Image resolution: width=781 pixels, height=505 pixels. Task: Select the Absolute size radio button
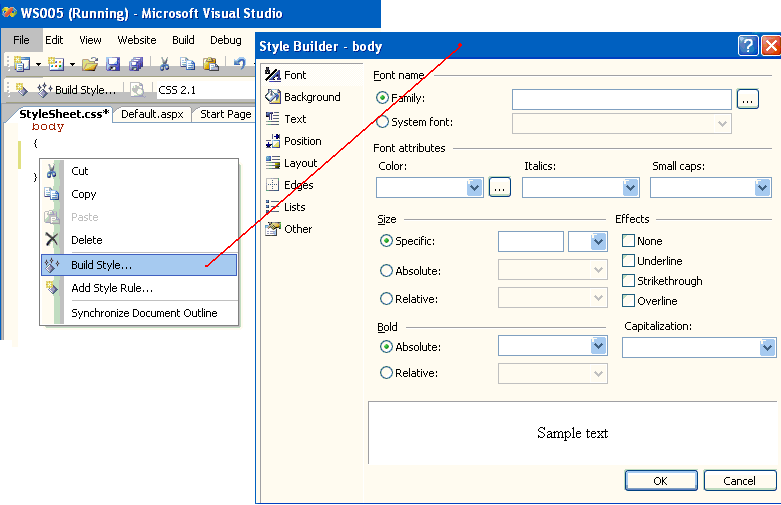pos(386,270)
